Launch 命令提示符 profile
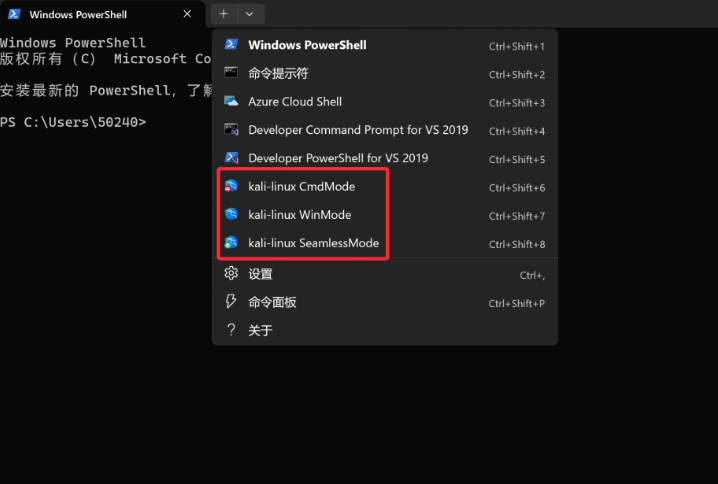The image size is (718, 484). click(385, 73)
